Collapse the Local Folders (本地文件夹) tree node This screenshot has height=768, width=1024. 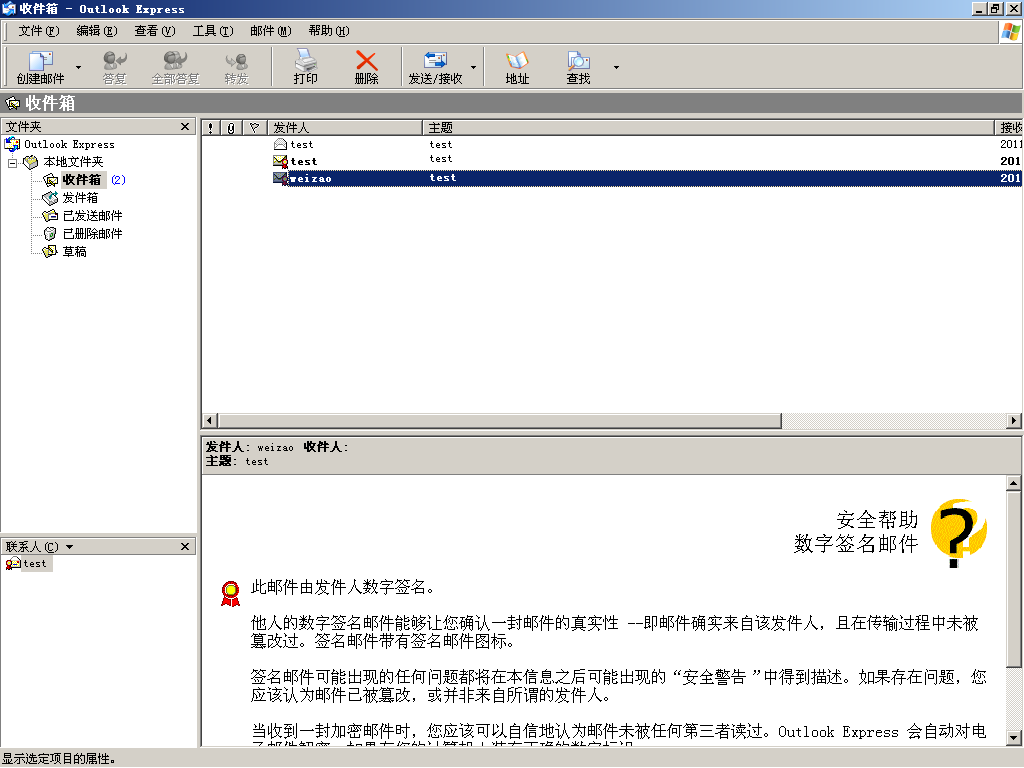pyautogui.click(x=12, y=163)
